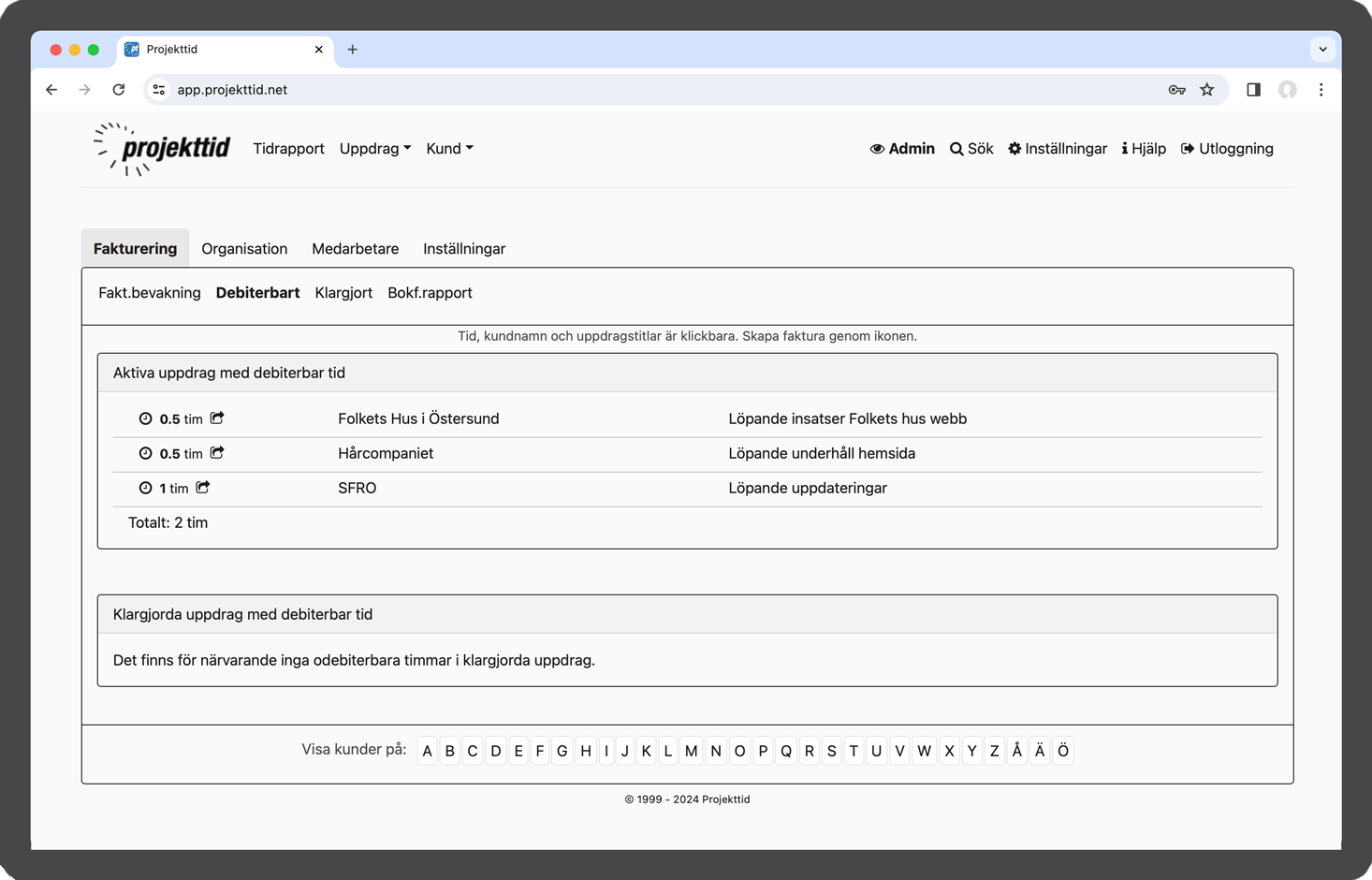Show customers starting with letter S
The height and width of the screenshot is (880, 1372).
pyautogui.click(x=831, y=751)
